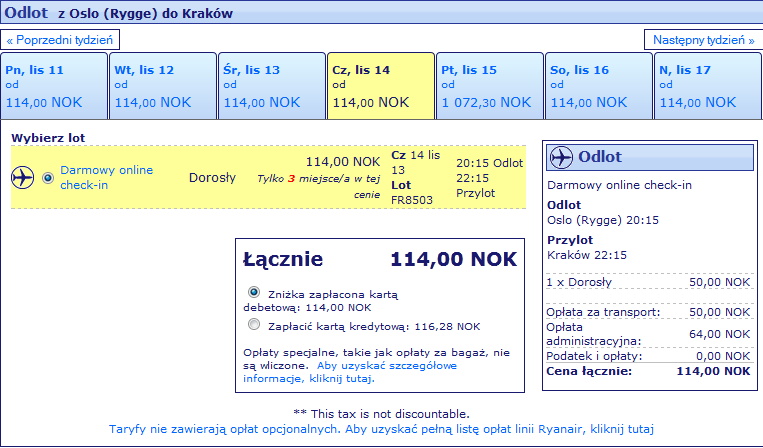The width and height of the screenshot is (763, 448).
Task: Switch to the Pt, lis 15 date tab
Action: 490,86
